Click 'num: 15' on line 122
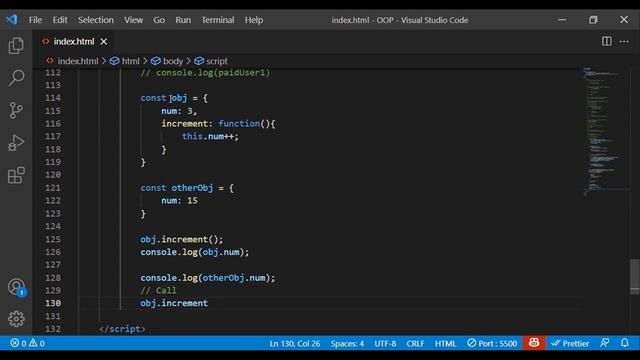This screenshot has width=640, height=360. 179,201
